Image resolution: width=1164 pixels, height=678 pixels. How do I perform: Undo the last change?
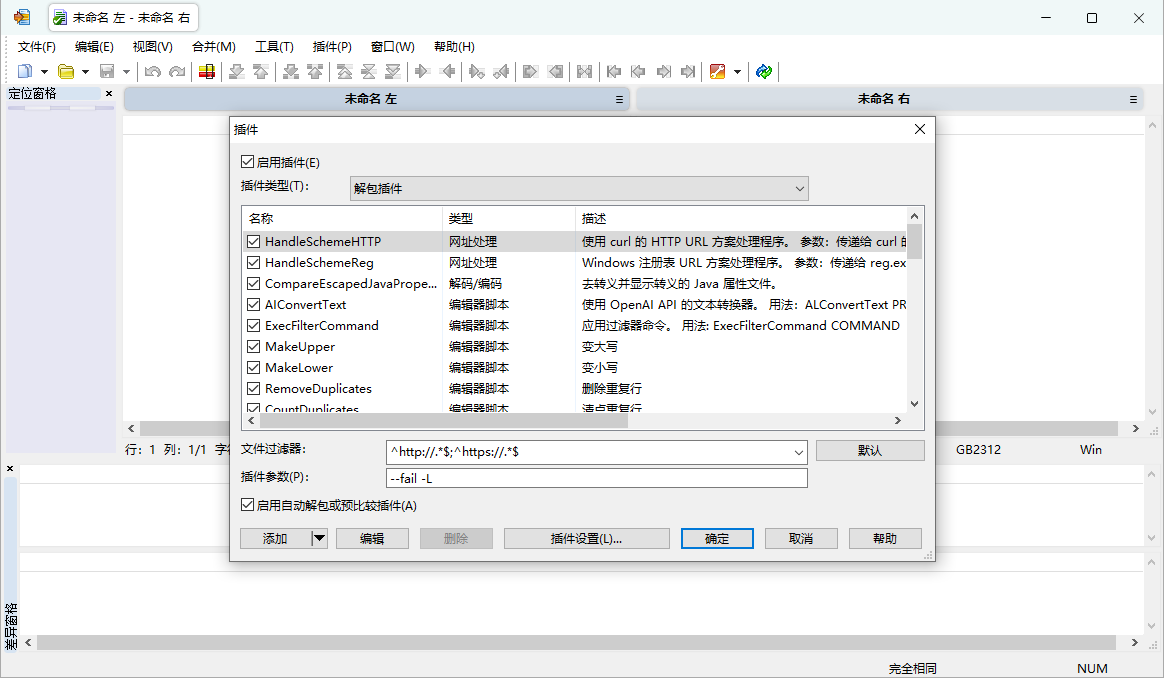click(152, 71)
